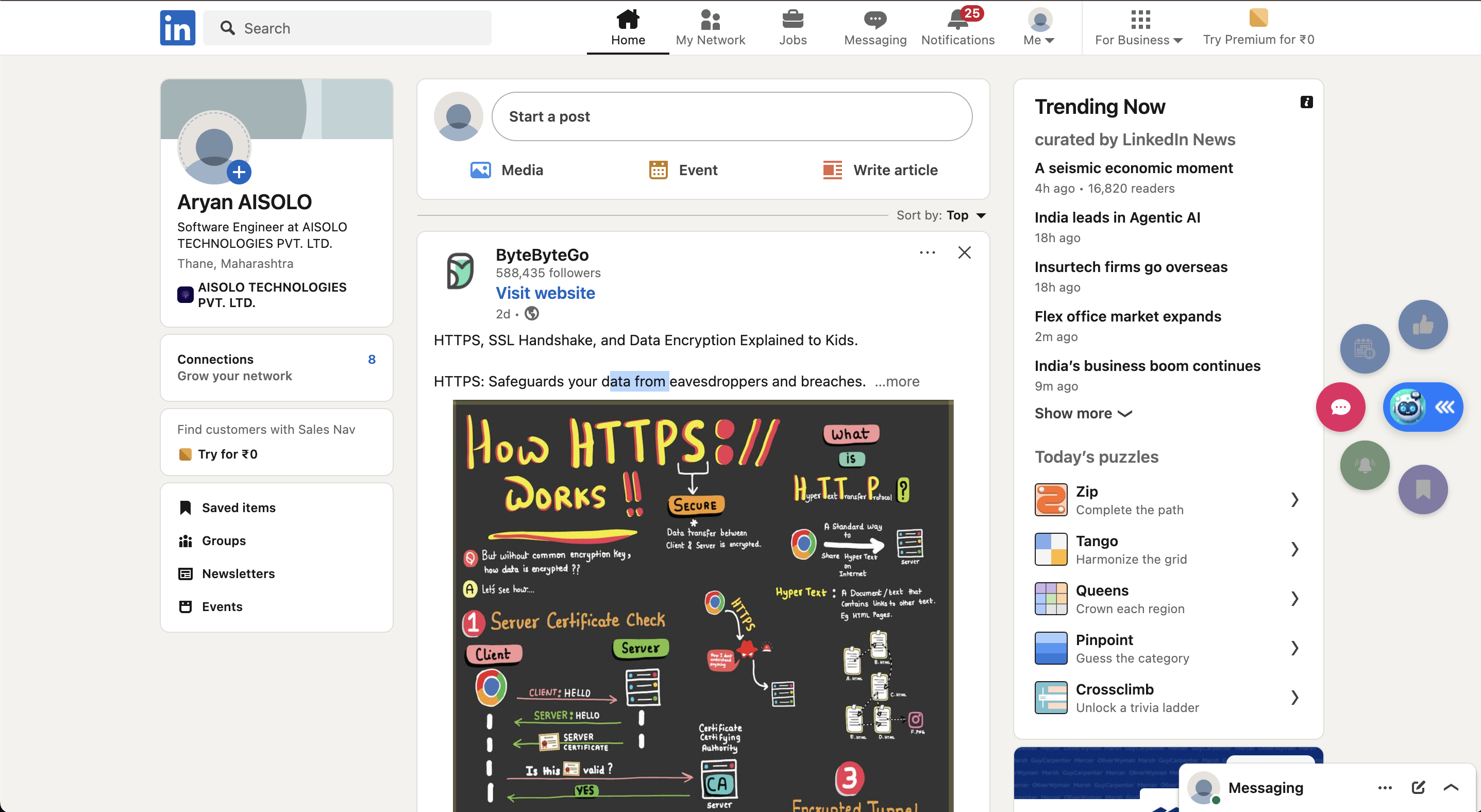Click floating red chat bubble icon

[1340, 407]
